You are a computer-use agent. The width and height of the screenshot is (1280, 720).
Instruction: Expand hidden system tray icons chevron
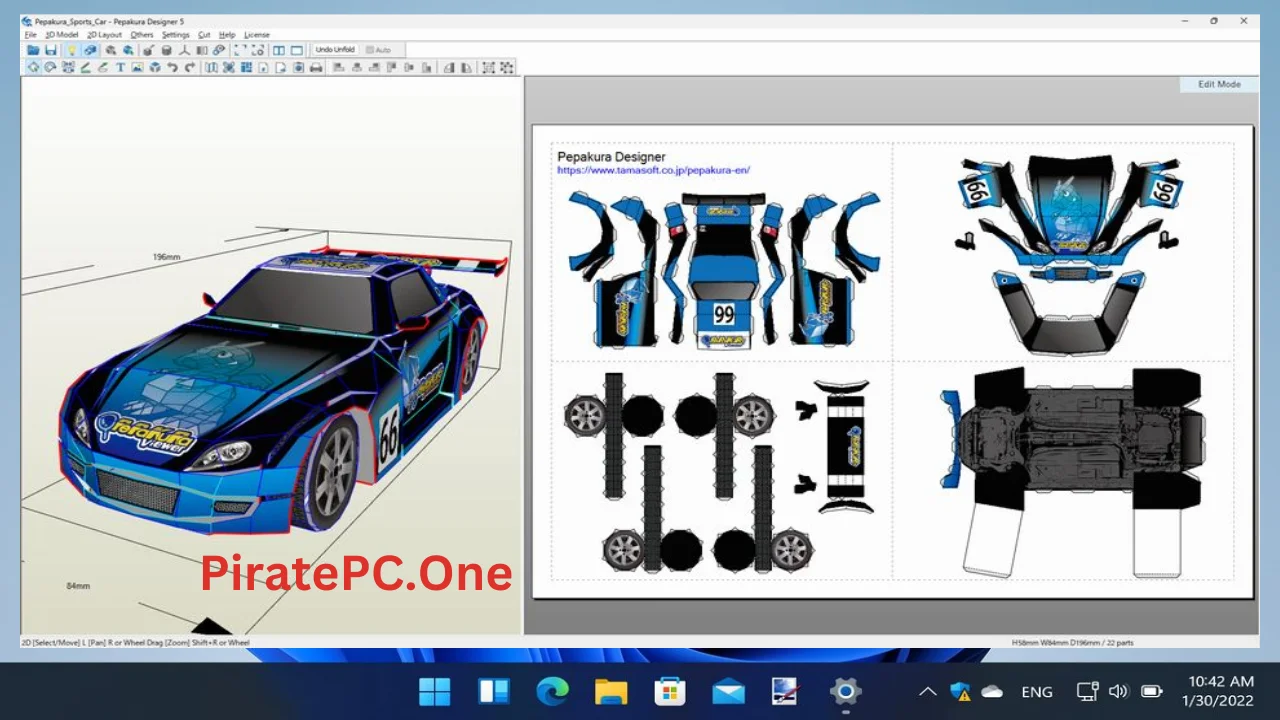pyautogui.click(x=928, y=691)
